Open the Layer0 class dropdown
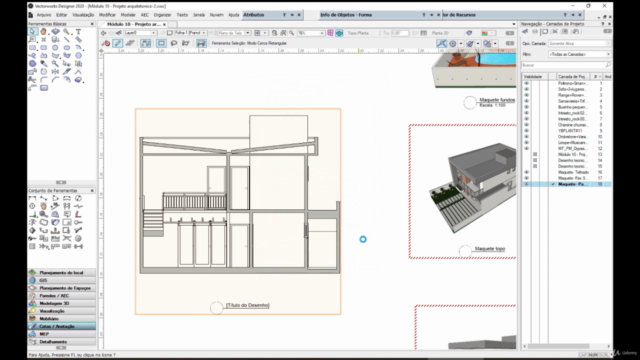 pos(140,33)
